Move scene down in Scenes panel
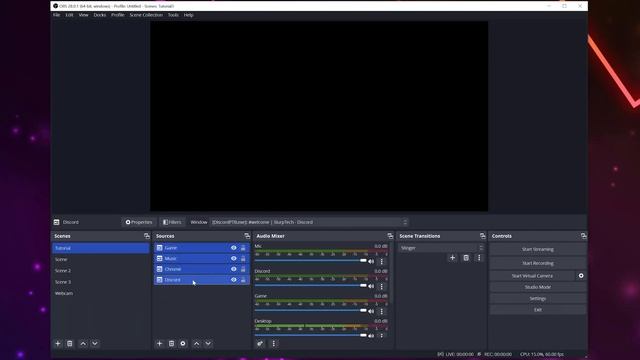Image resolution: width=640 pixels, height=360 pixels. point(95,344)
